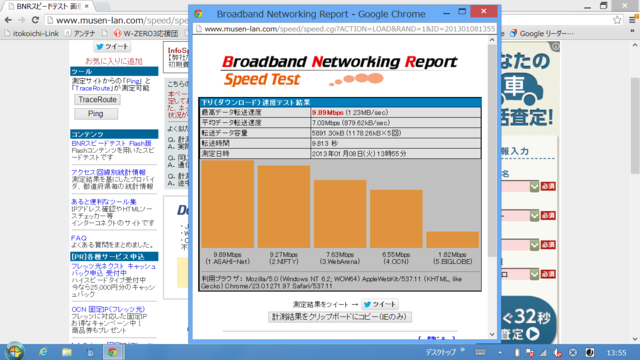
Task: Go back in the main Chrome window
Action: tap(8, 20)
